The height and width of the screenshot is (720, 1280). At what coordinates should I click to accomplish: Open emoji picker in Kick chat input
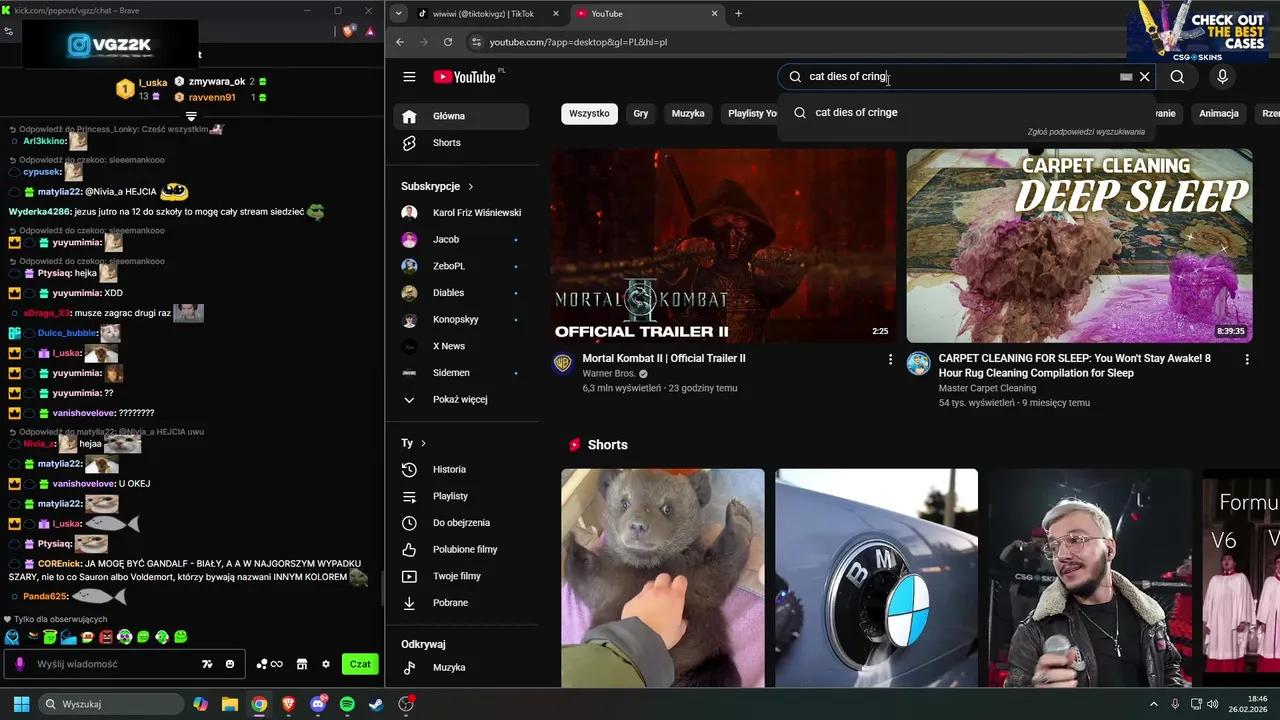(x=230, y=664)
